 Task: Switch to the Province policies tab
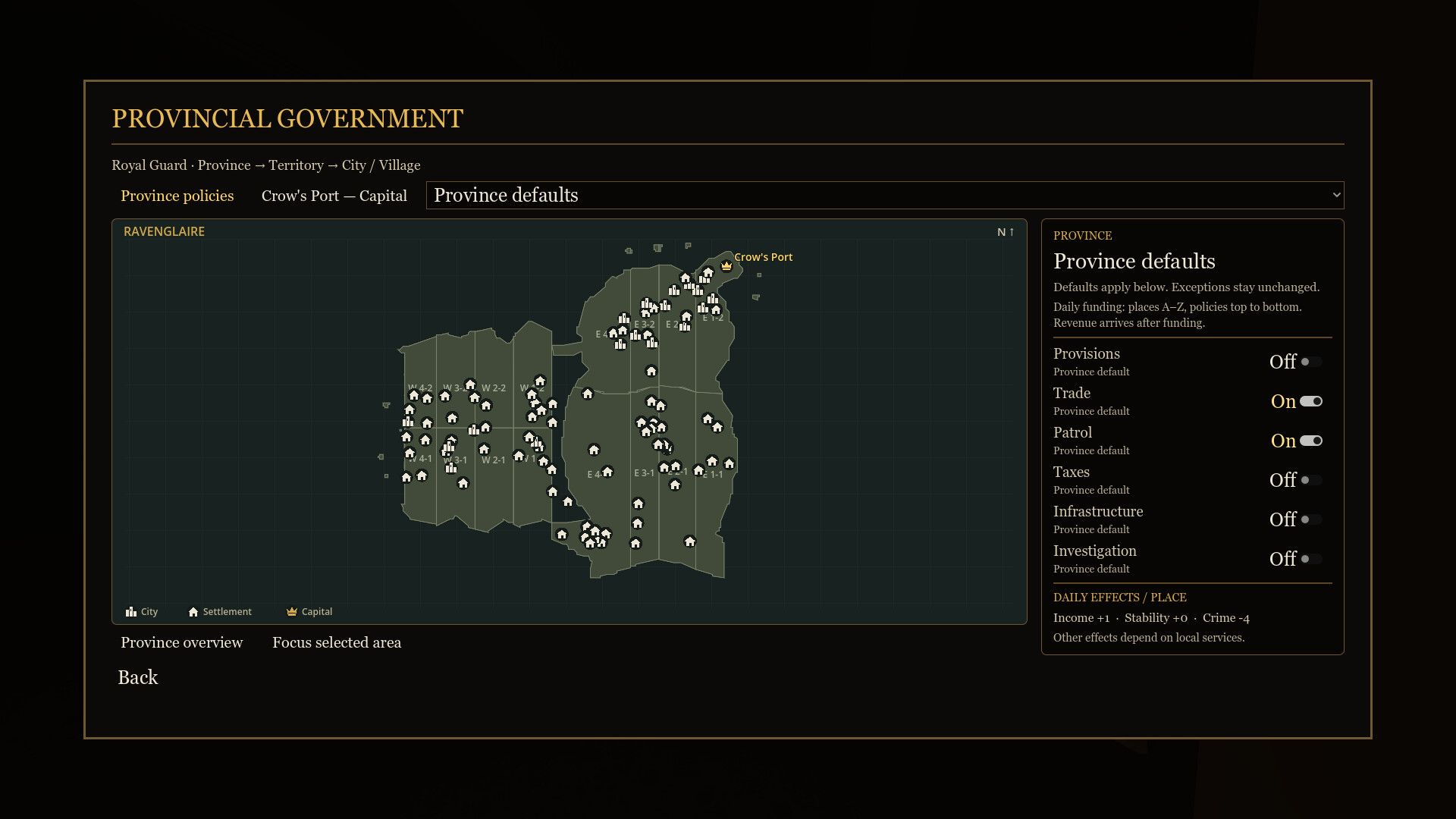click(x=177, y=196)
